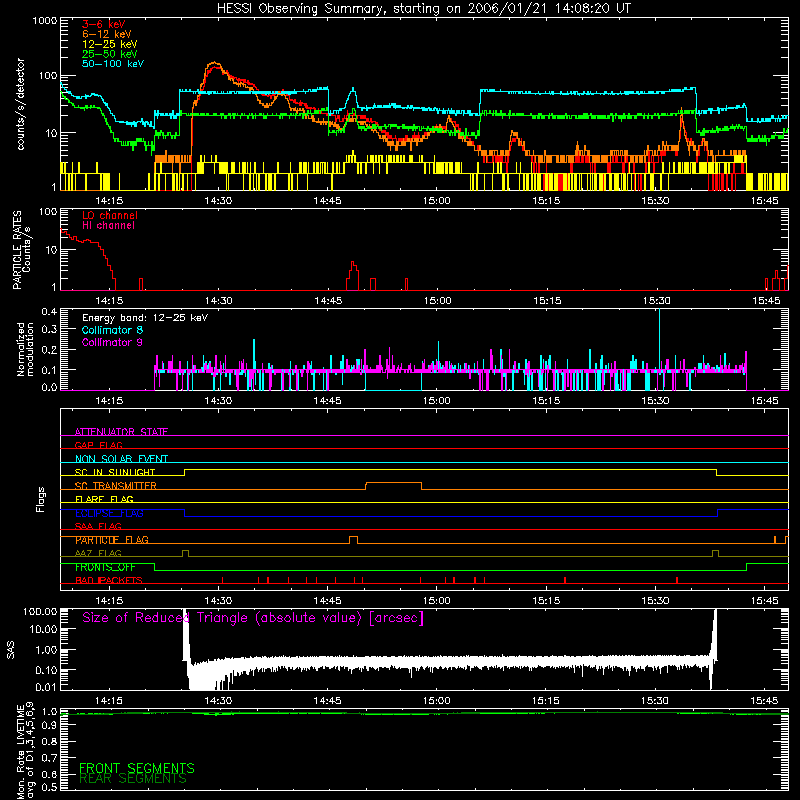Click the SAA FLAG label
800x800 pixels.
click(98, 526)
